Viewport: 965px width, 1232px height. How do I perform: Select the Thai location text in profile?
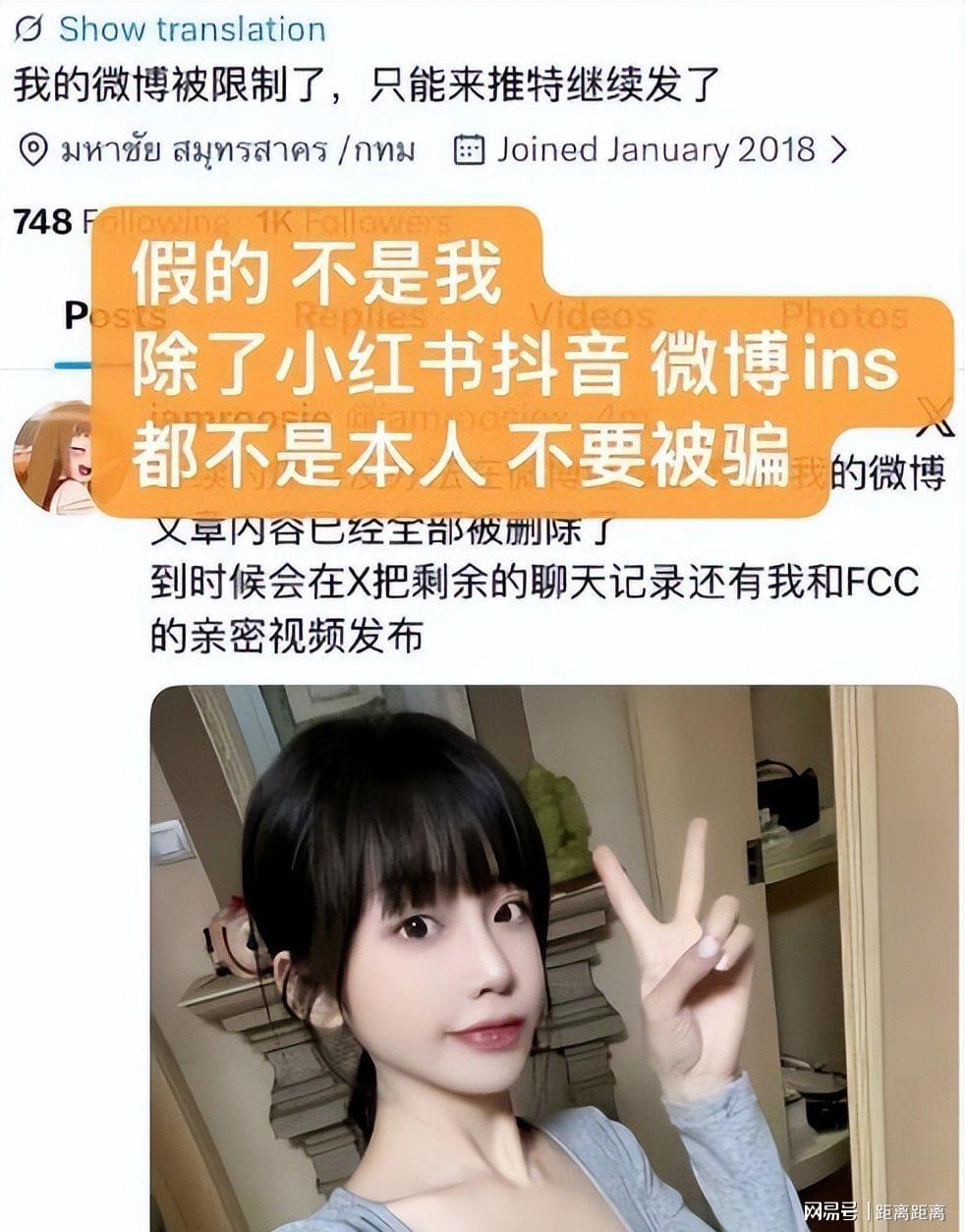[x=238, y=149]
